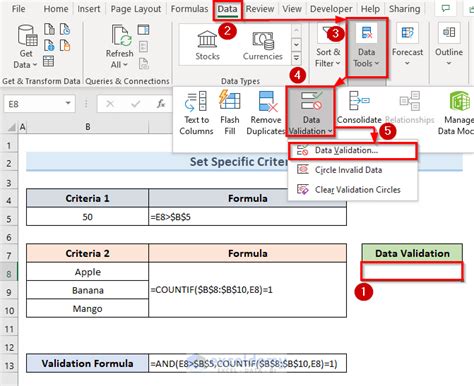This screenshot has height=386, width=474.
Task: Choose Circle Invalid Data
Action: tap(352, 170)
